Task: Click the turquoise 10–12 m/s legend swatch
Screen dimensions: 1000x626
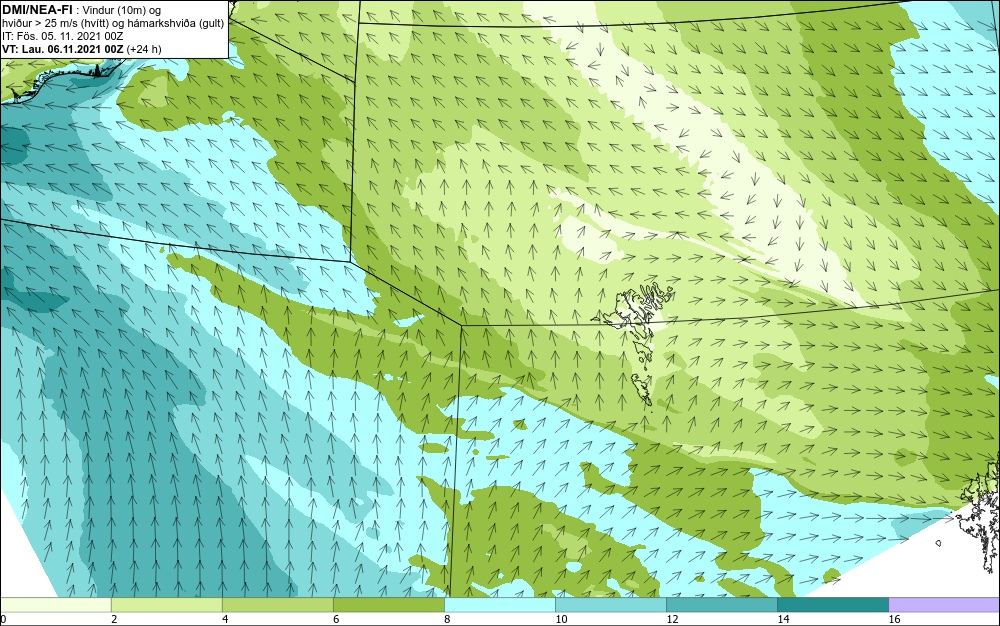Action: pyautogui.click(x=610, y=605)
